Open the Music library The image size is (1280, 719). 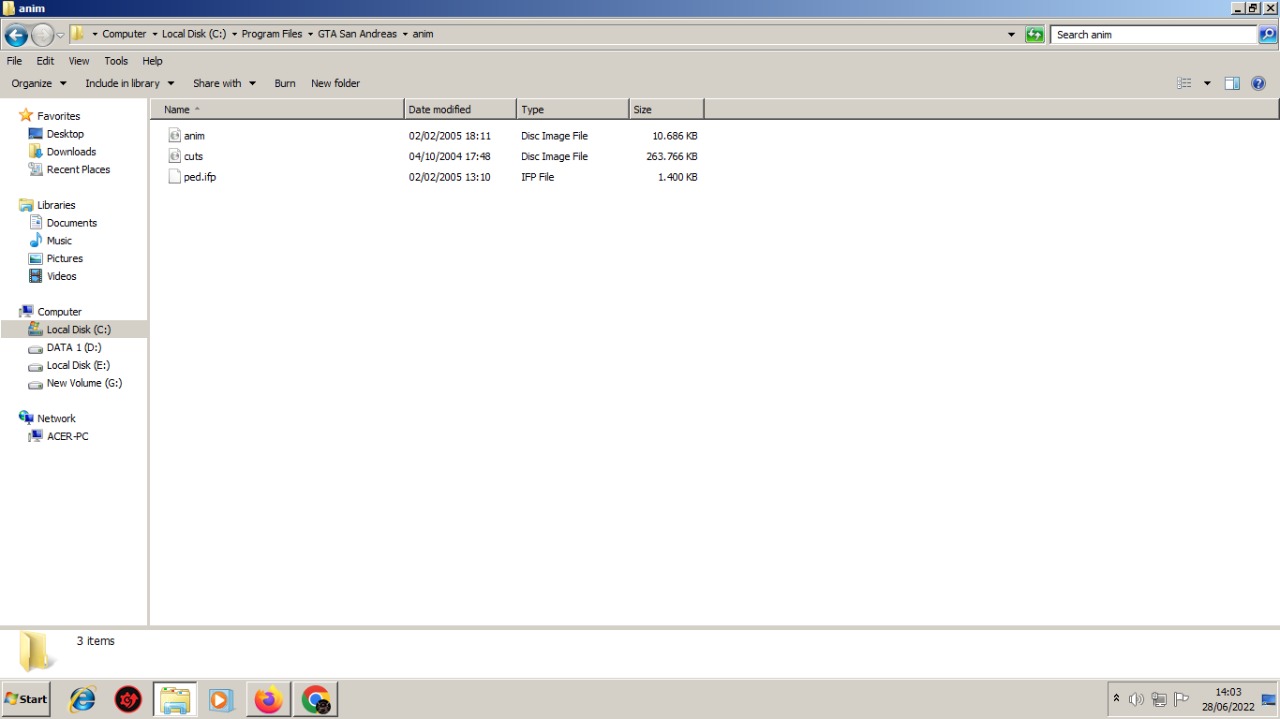point(59,241)
